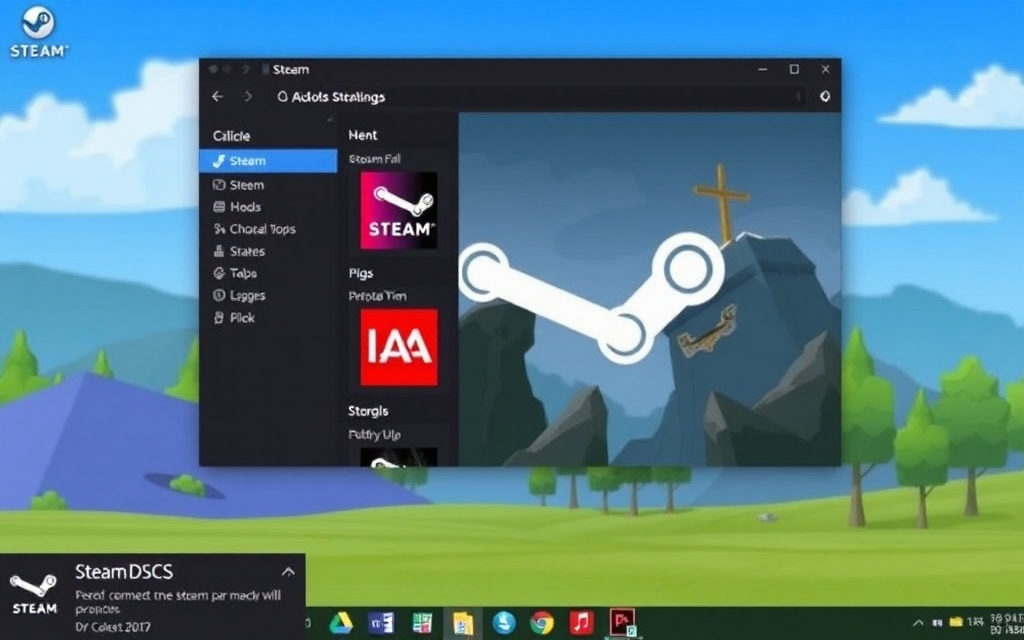Click the 'Dy Colest 2017' notification text
Viewport: 1024px width, 640px height.
(112, 627)
